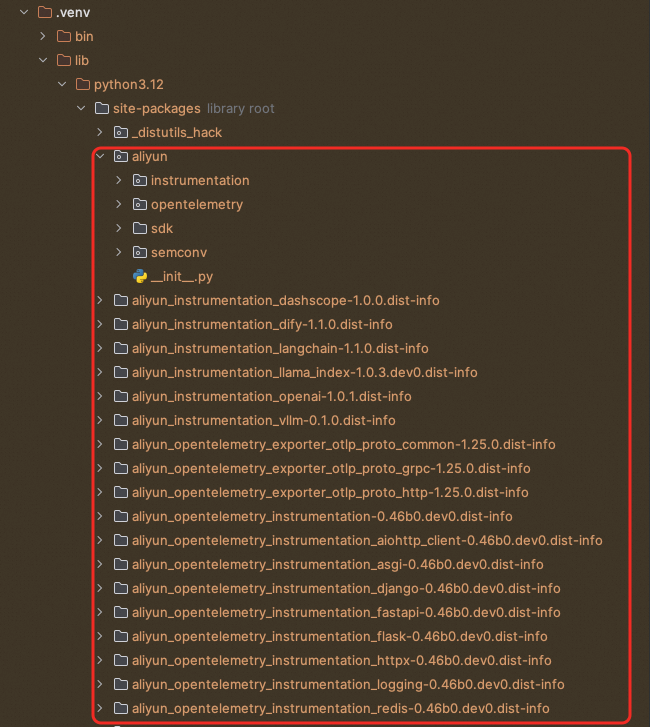650x727 pixels.
Task: Select the .venv folder name
Action: click(73, 13)
